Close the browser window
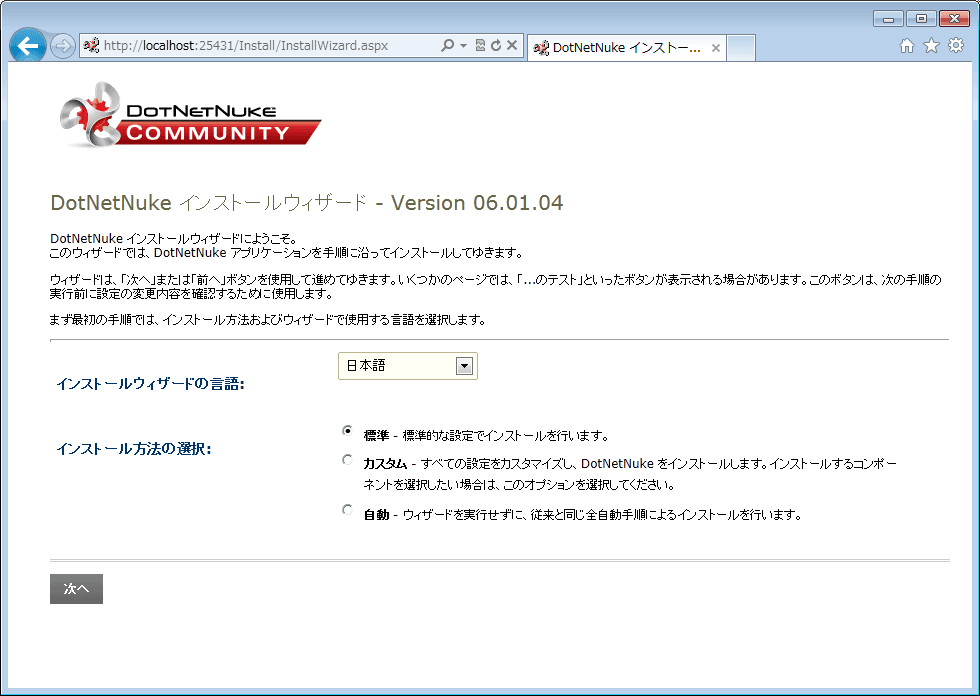980x696 pixels. coord(954,19)
